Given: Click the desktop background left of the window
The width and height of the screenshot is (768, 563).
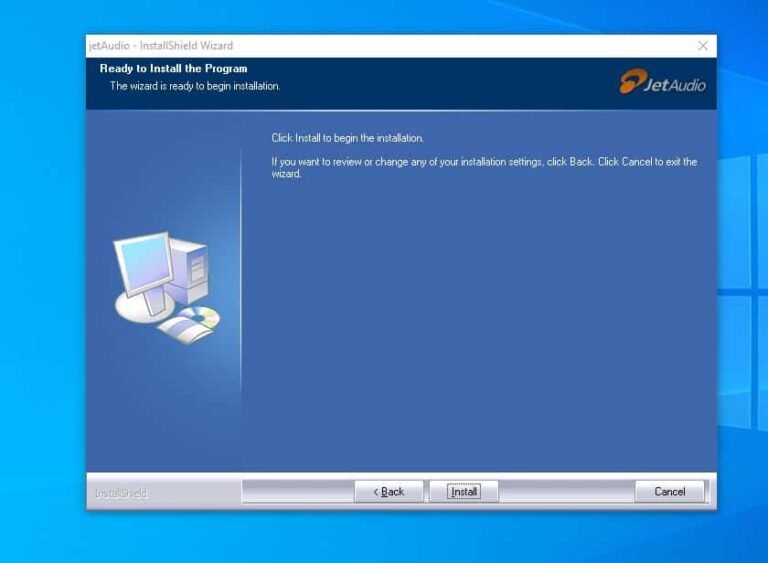Looking at the screenshot, I should pos(42,300).
